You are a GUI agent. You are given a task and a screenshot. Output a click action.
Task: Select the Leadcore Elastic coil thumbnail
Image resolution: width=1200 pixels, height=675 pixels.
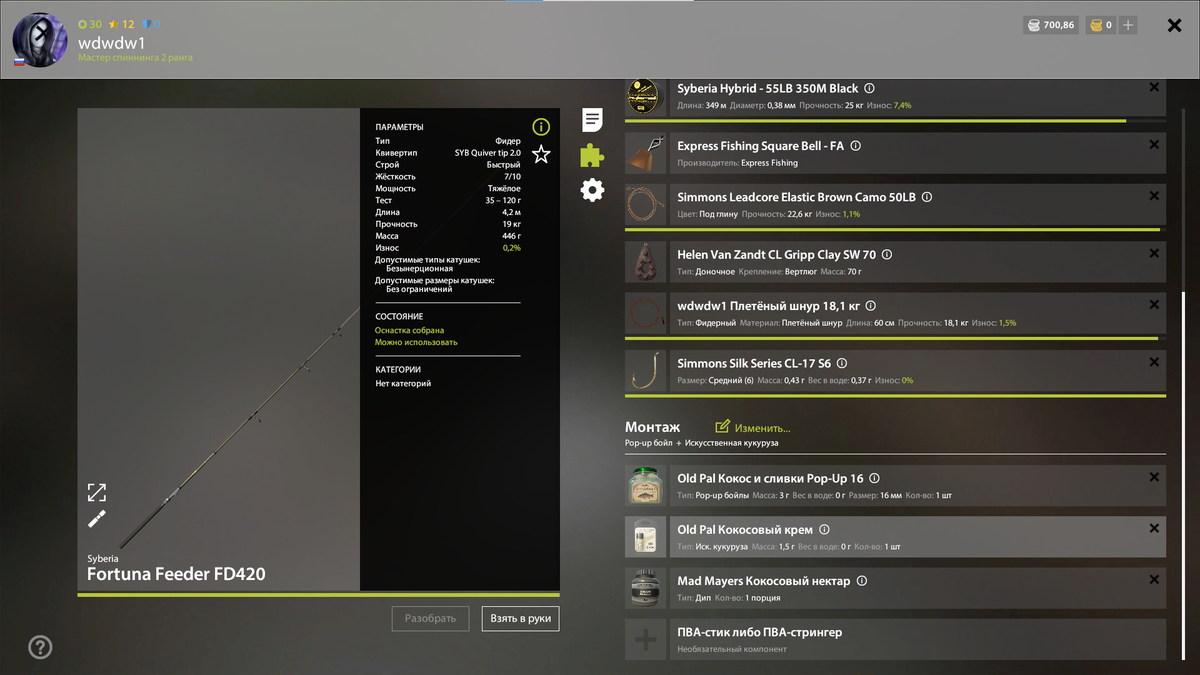coord(646,204)
